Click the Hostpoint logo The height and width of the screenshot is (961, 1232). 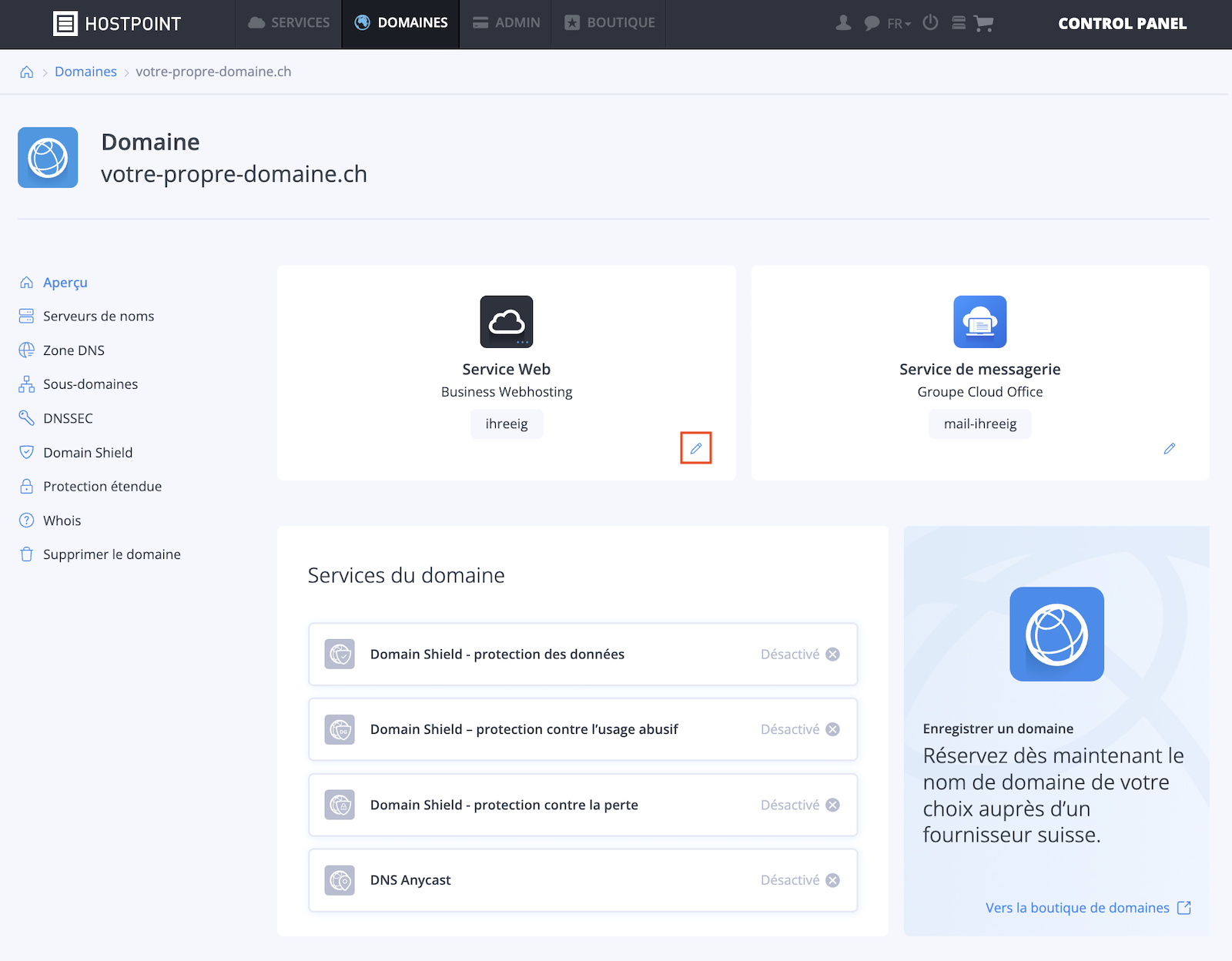tap(117, 24)
